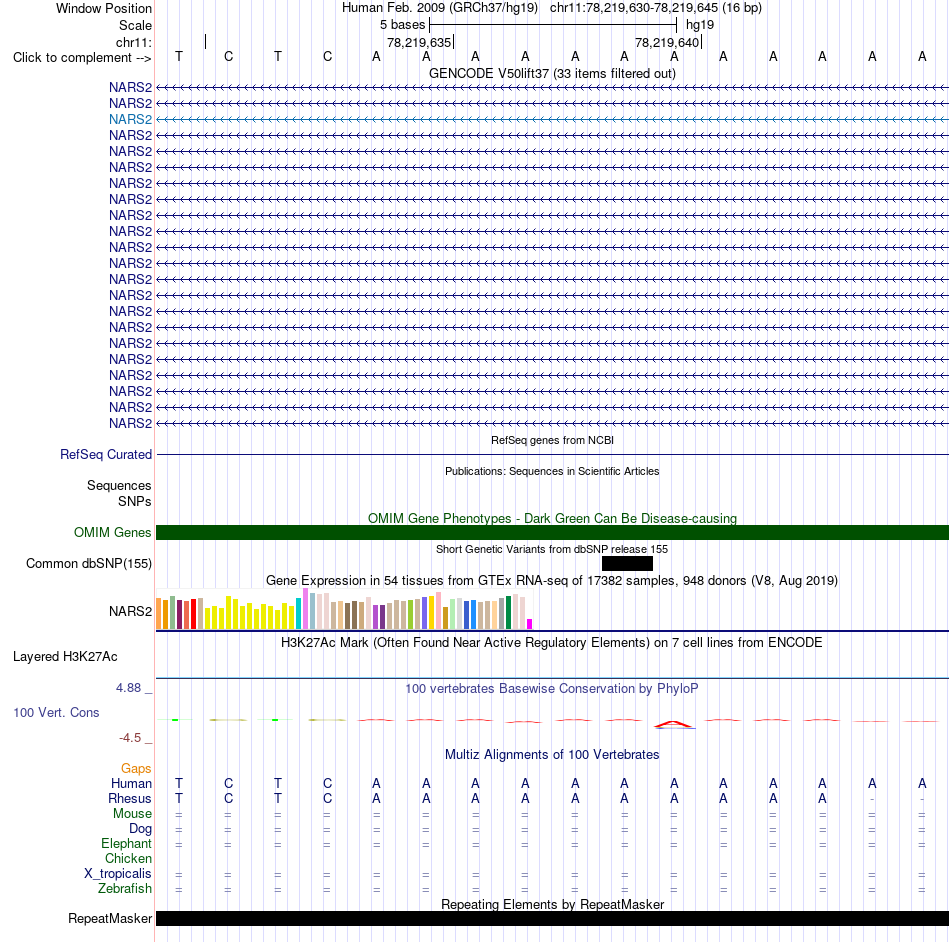The image size is (950, 942).
Task: Click the Zebrafish species label
Action: click(125, 888)
